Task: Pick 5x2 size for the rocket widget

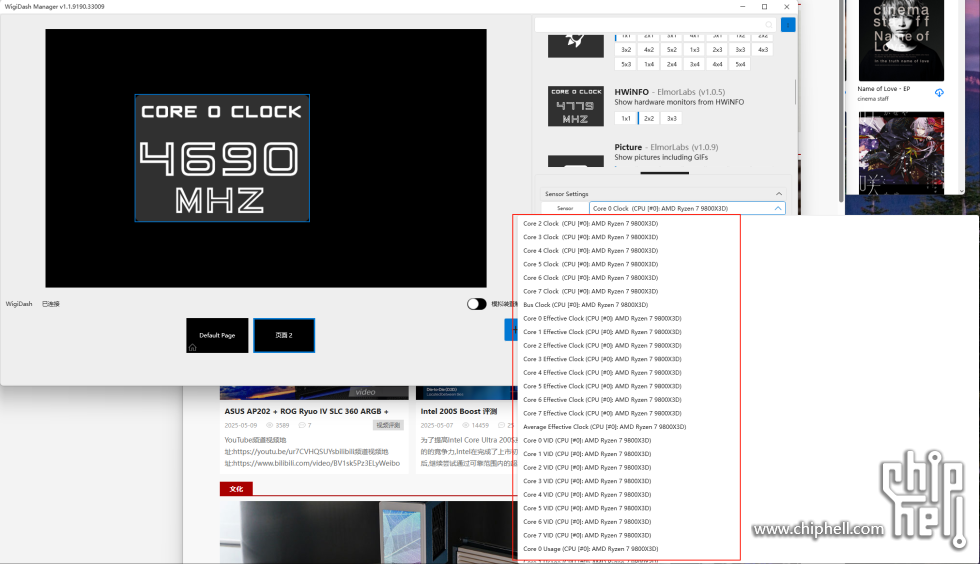Action: [671, 49]
